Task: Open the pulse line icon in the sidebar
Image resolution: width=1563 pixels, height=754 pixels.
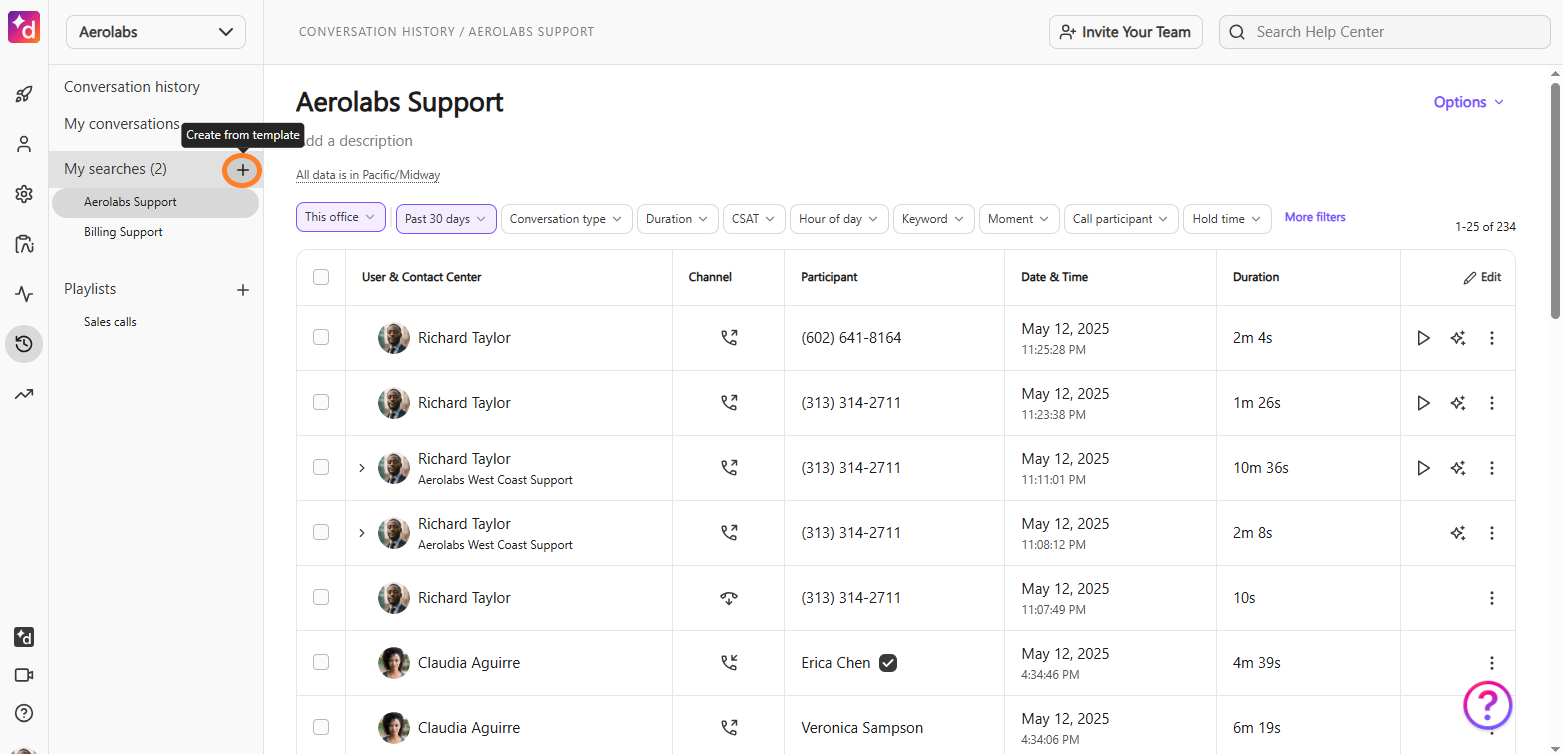Action: [24, 294]
